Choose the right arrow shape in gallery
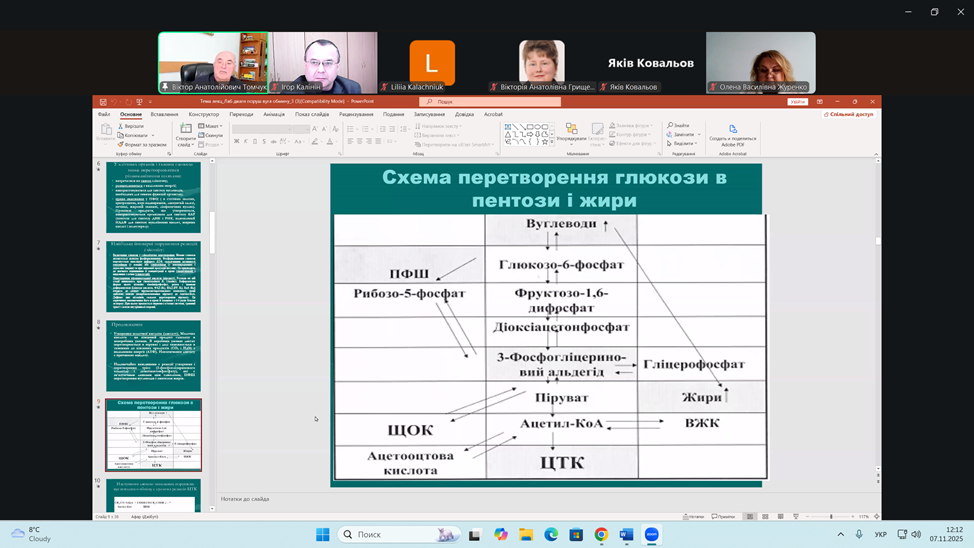Viewport: 974px width, 548px height. click(530, 134)
